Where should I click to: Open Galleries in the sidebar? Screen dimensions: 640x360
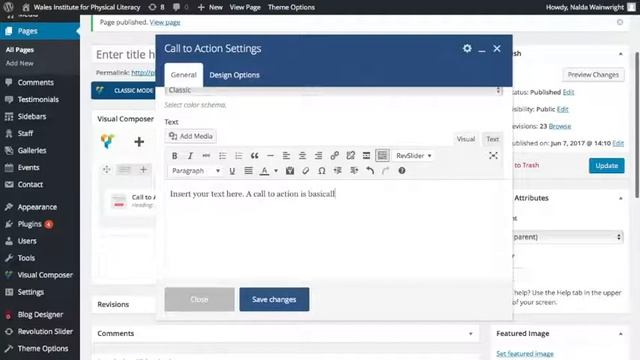coord(40,150)
